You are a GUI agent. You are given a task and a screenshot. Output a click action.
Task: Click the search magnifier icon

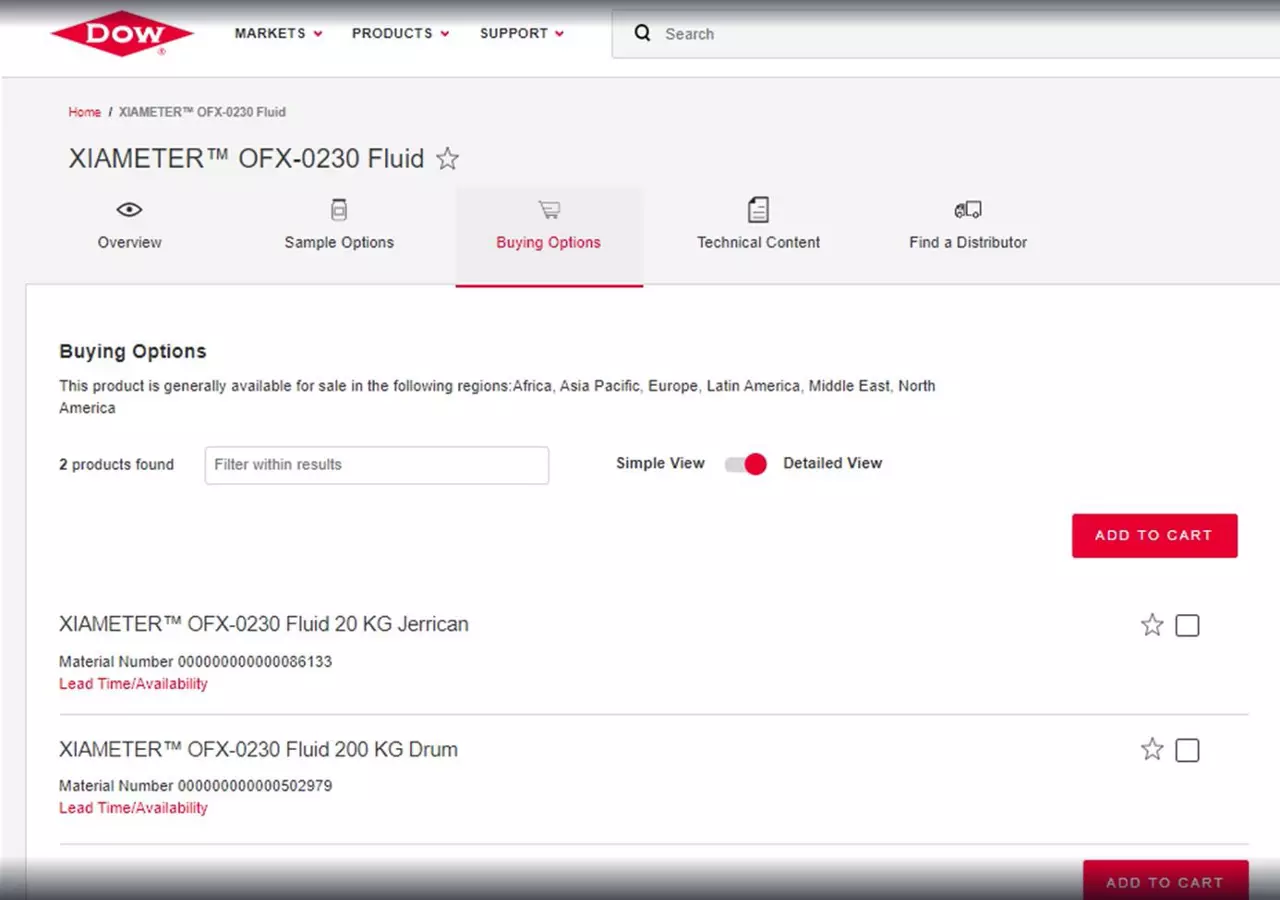click(643, 34)
